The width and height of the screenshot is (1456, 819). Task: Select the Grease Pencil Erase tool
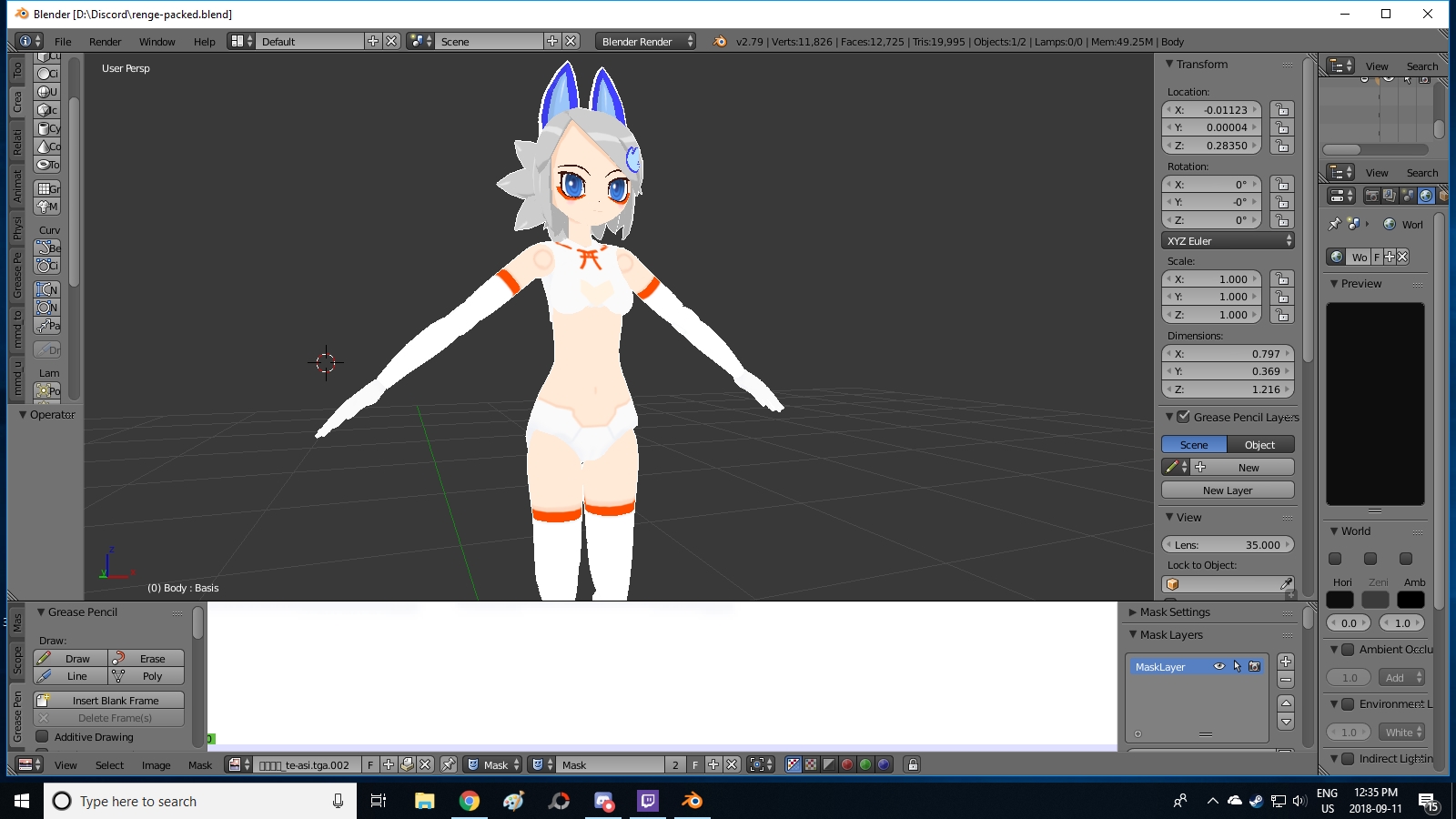(146, 658)
